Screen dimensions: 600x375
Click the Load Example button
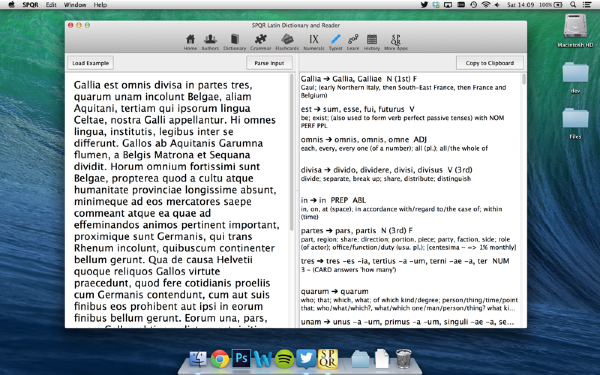coord(91,63)
